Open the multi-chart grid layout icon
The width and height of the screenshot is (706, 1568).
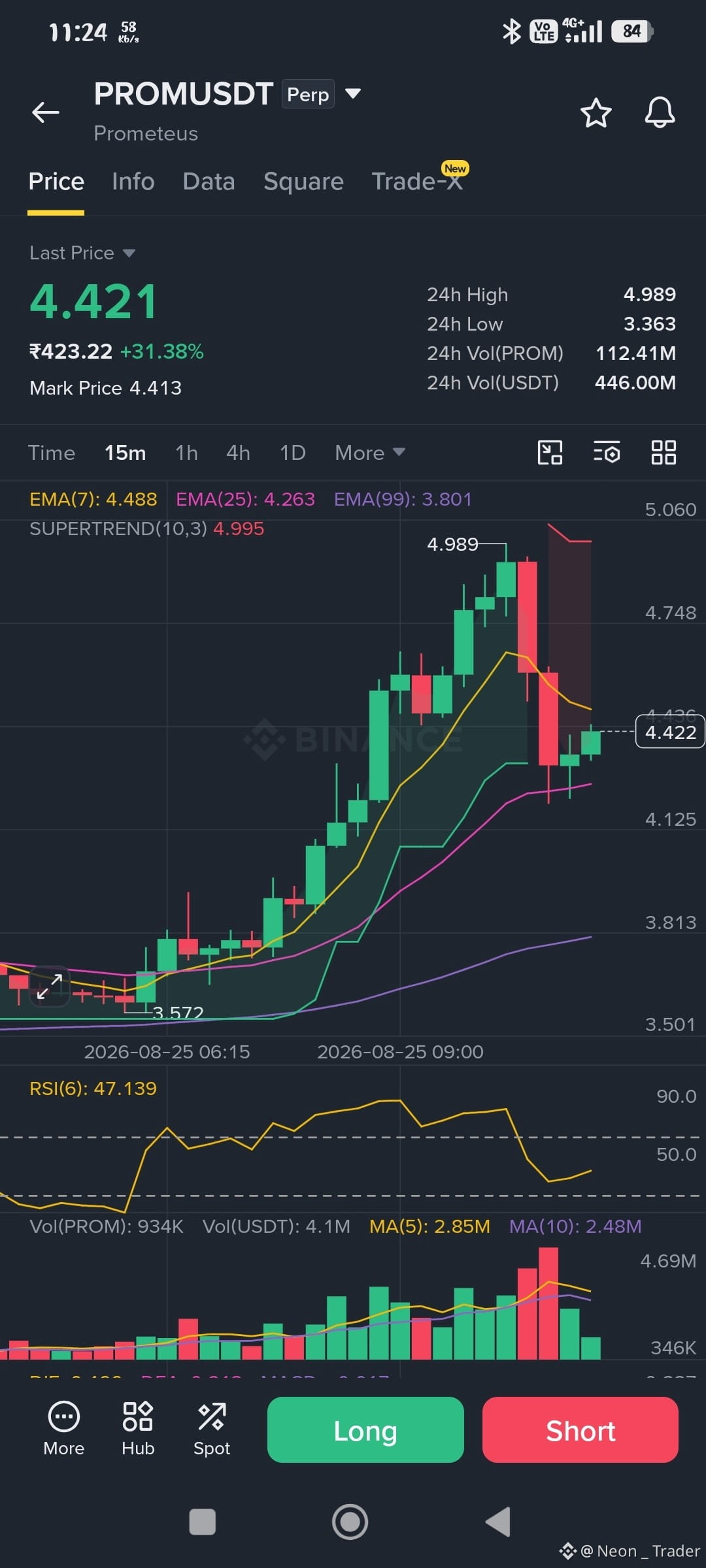[664, 452]
